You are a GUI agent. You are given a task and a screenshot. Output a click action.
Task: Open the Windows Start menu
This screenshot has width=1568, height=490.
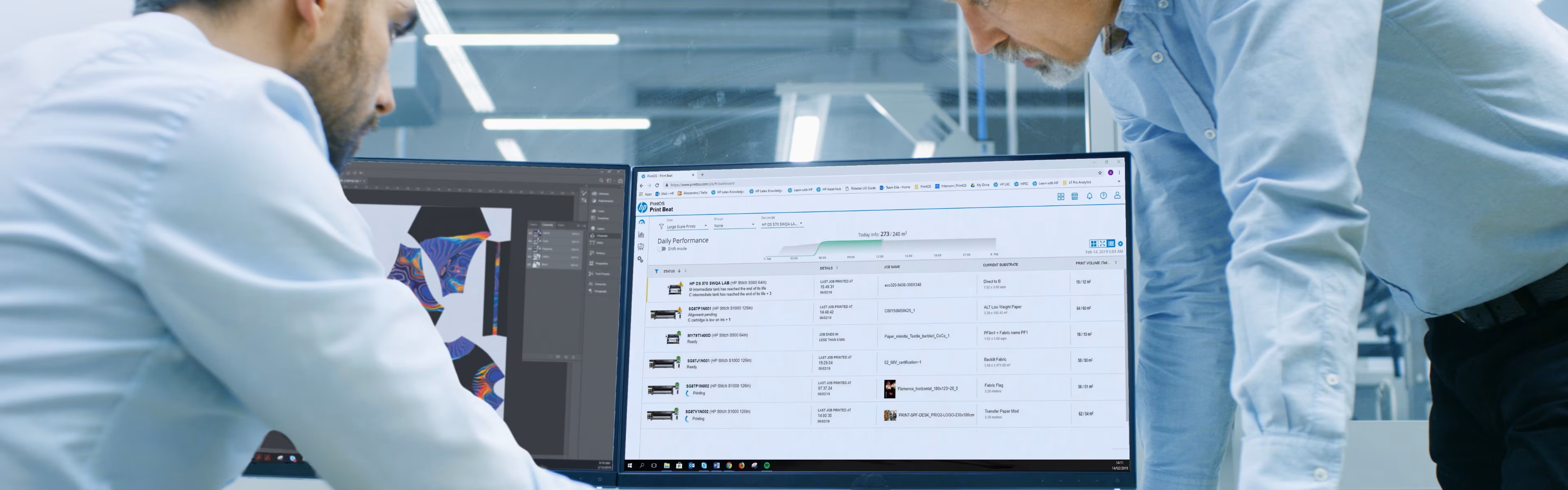click(629, 465)
